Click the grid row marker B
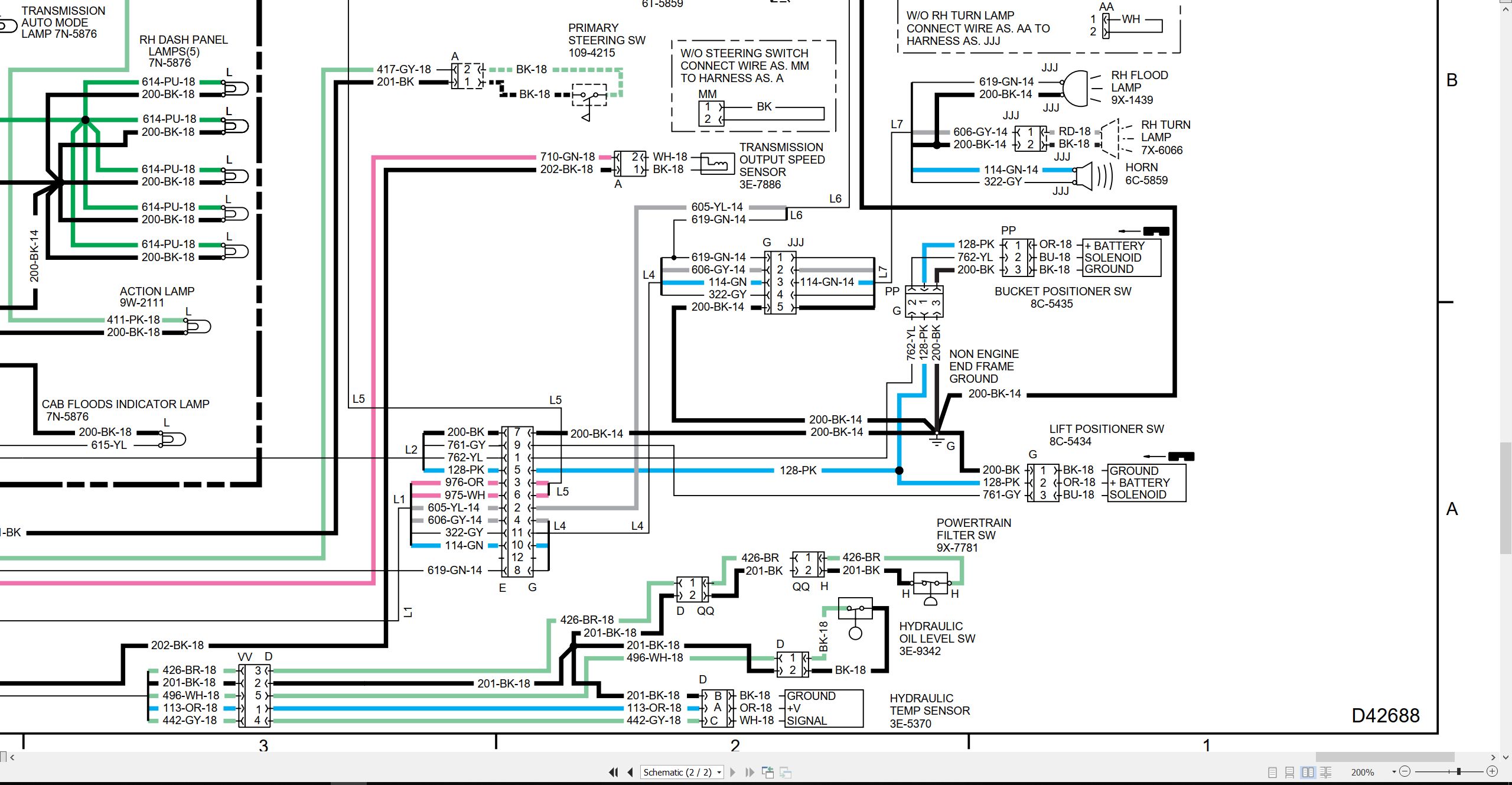The height and width of the screenshot is (785, 1512). click(1452, 80)
